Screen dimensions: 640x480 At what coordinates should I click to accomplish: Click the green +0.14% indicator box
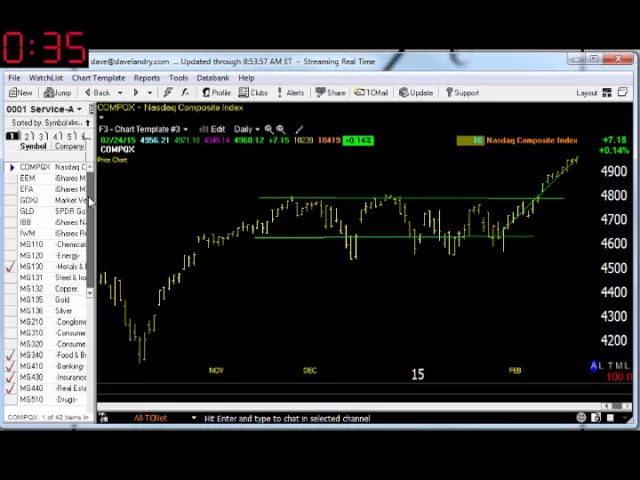coord(358,141)
